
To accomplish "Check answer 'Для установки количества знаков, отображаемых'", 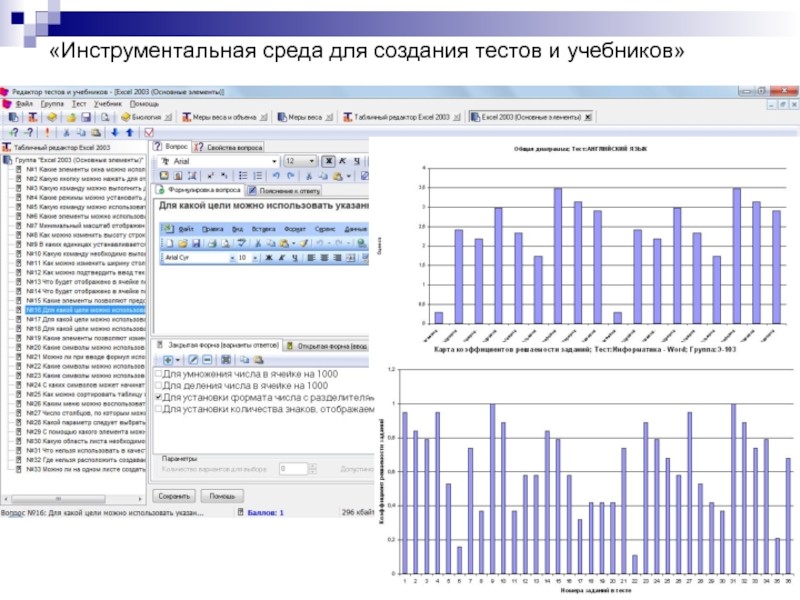I will (159, 409).
